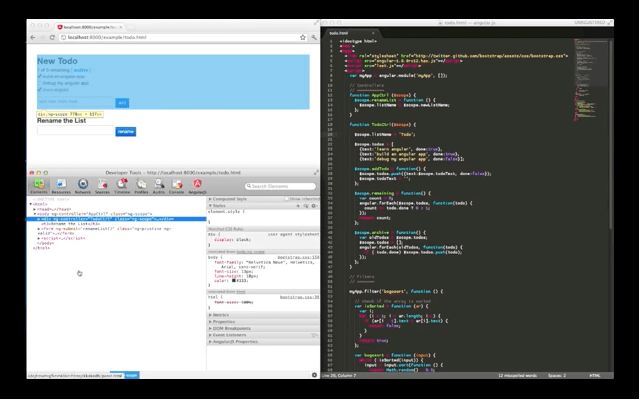
Task: Toggle element state icon in Styles header
Action: (306, 206)
